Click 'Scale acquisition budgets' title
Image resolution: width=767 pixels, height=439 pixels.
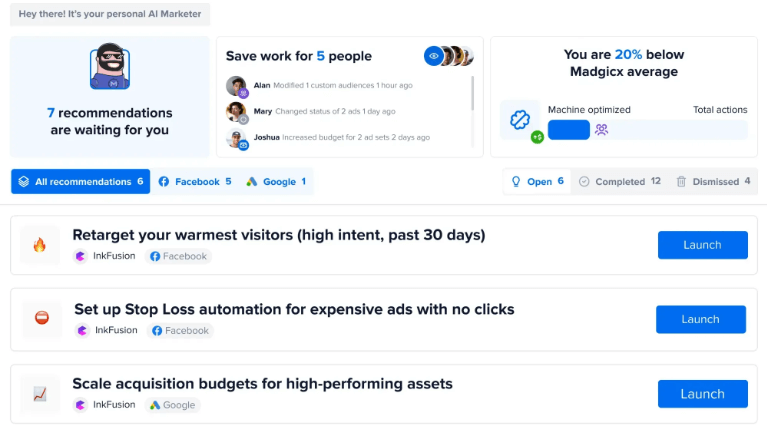tap(262, 384)
